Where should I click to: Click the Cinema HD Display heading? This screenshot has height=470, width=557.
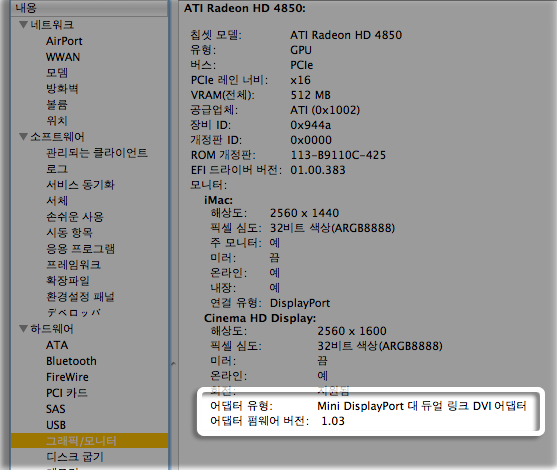pyautogui.click(x=260, y=318)
